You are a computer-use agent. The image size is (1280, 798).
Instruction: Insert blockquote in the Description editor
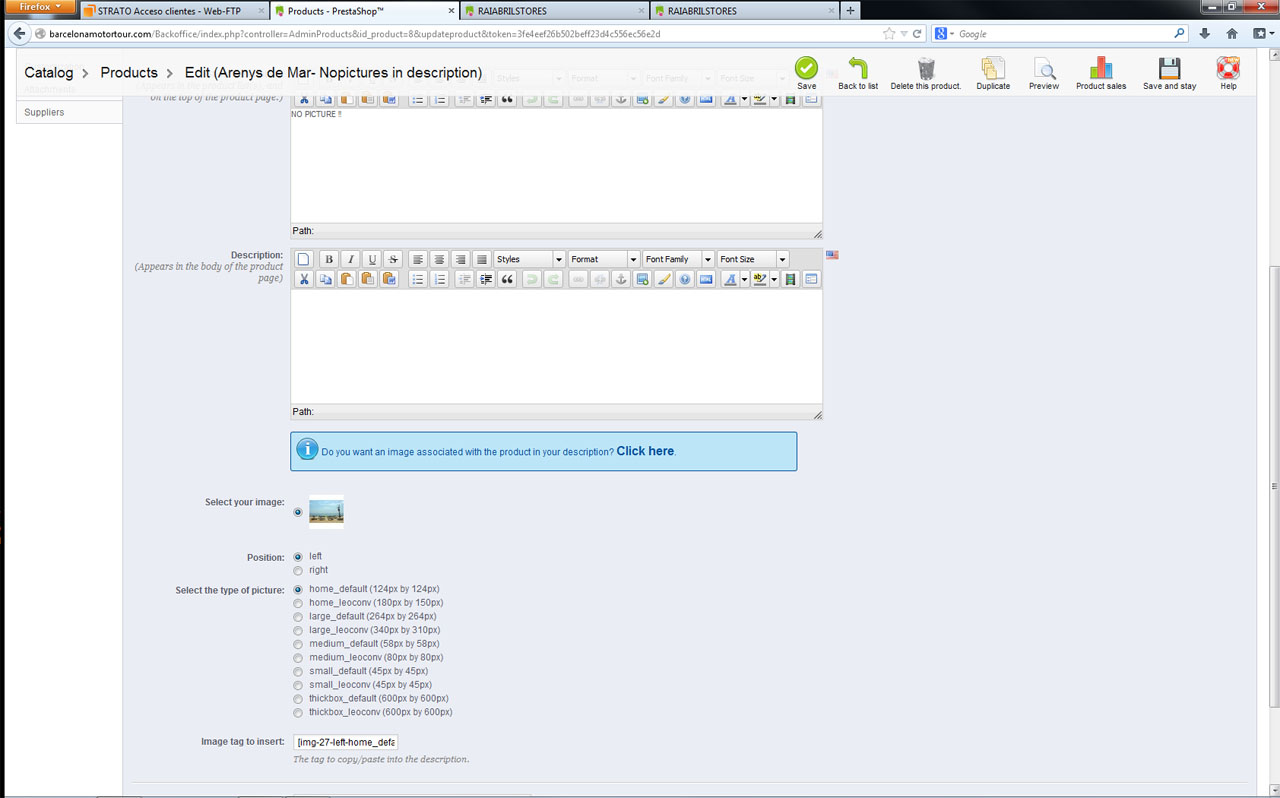pyautogui.click(x=507, y=279)
